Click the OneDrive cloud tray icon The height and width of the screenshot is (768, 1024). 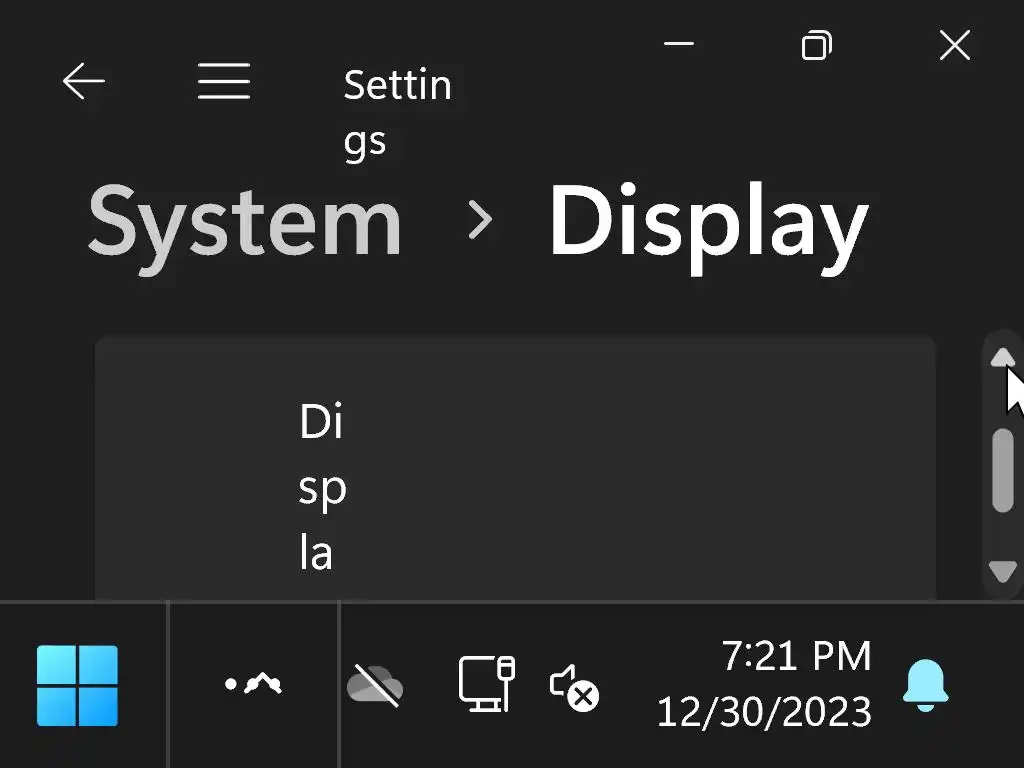374,686
